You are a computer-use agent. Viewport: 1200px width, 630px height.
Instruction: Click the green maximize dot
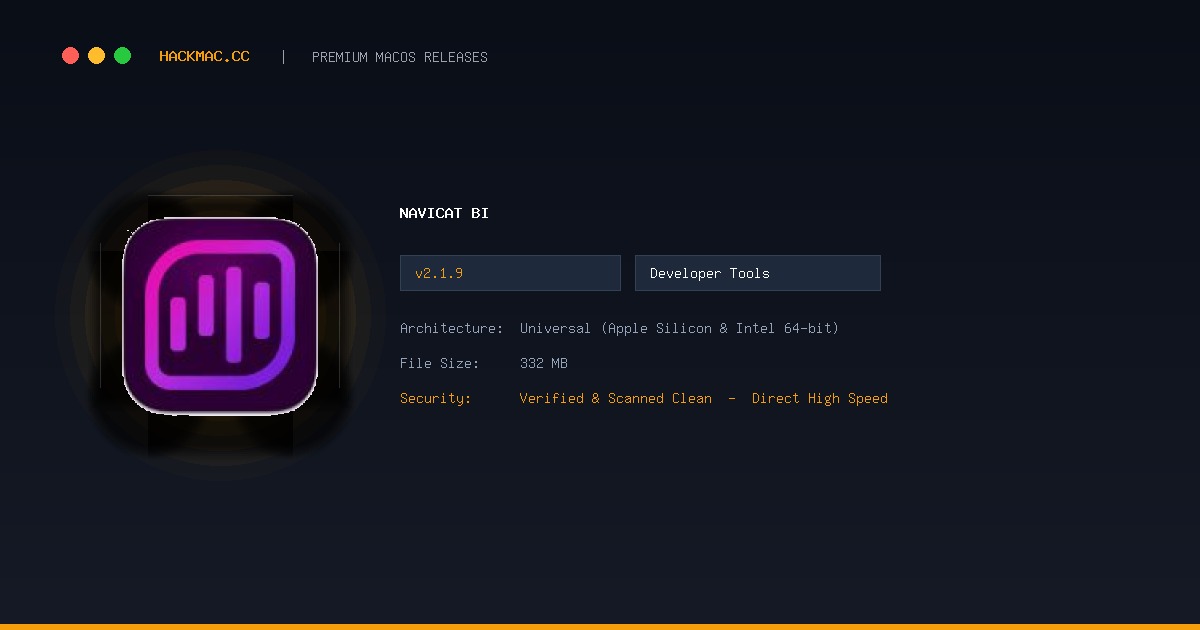[x=122, y=56]
